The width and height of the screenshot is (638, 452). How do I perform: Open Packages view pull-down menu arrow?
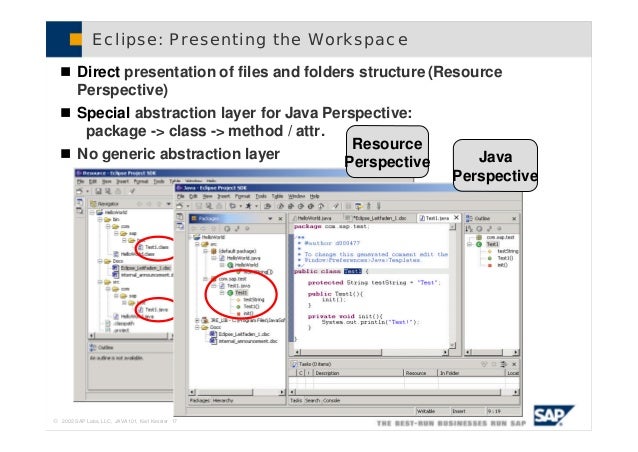(x=270, y=219)
